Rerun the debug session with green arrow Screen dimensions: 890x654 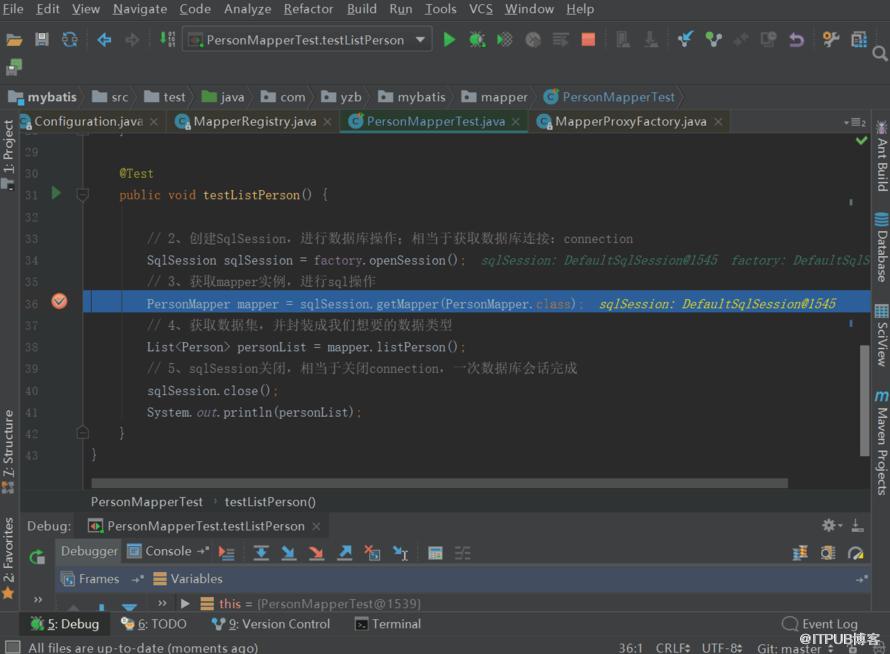37,556
